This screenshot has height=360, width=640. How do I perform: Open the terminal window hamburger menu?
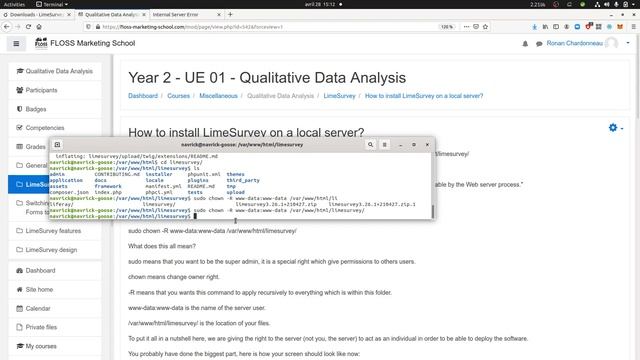click(384, 144)
